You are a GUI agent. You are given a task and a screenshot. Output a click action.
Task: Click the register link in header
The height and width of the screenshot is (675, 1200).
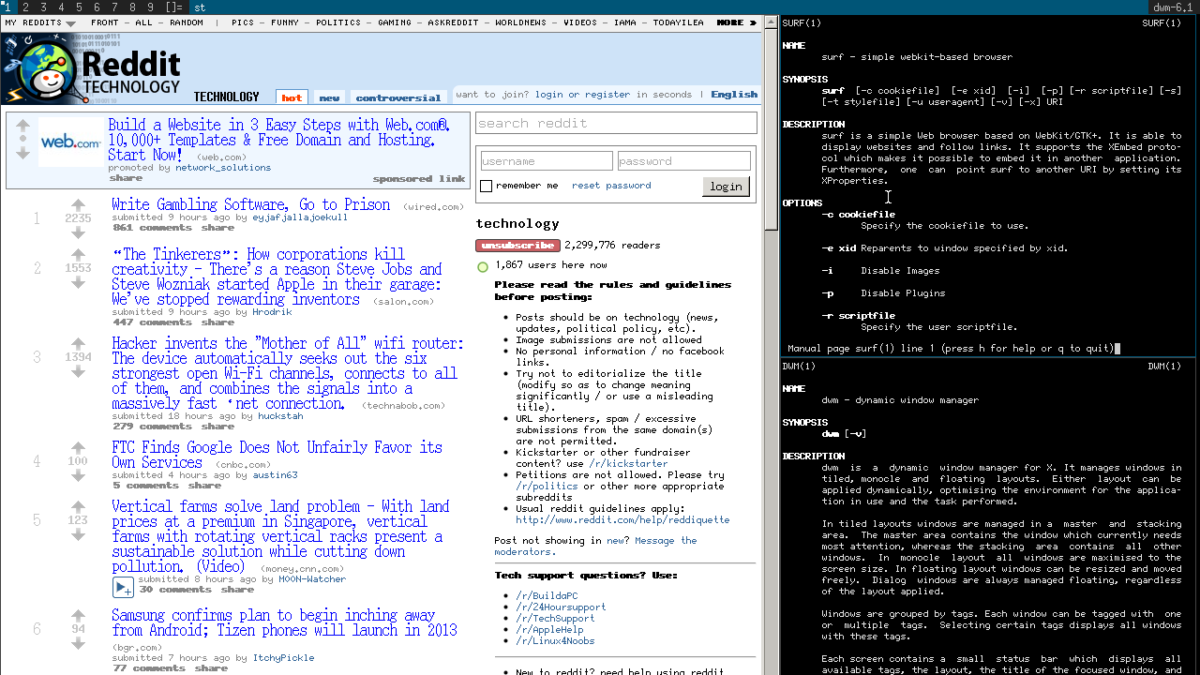[x=608, y=95]
